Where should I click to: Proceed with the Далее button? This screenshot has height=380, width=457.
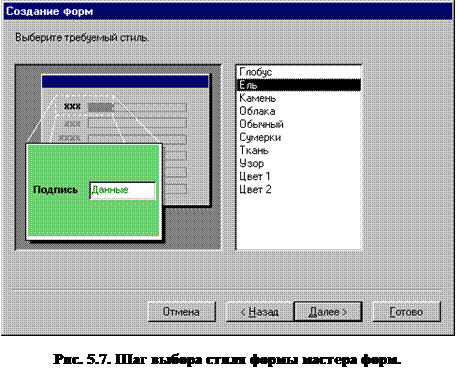pyautogui.click(x=328, y=312)
